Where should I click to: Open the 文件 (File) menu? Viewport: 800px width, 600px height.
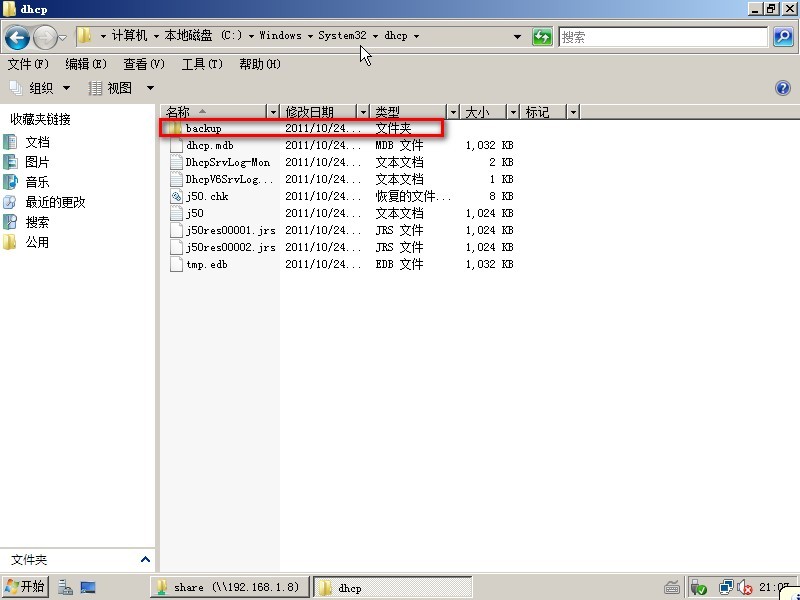click(26, 63)
